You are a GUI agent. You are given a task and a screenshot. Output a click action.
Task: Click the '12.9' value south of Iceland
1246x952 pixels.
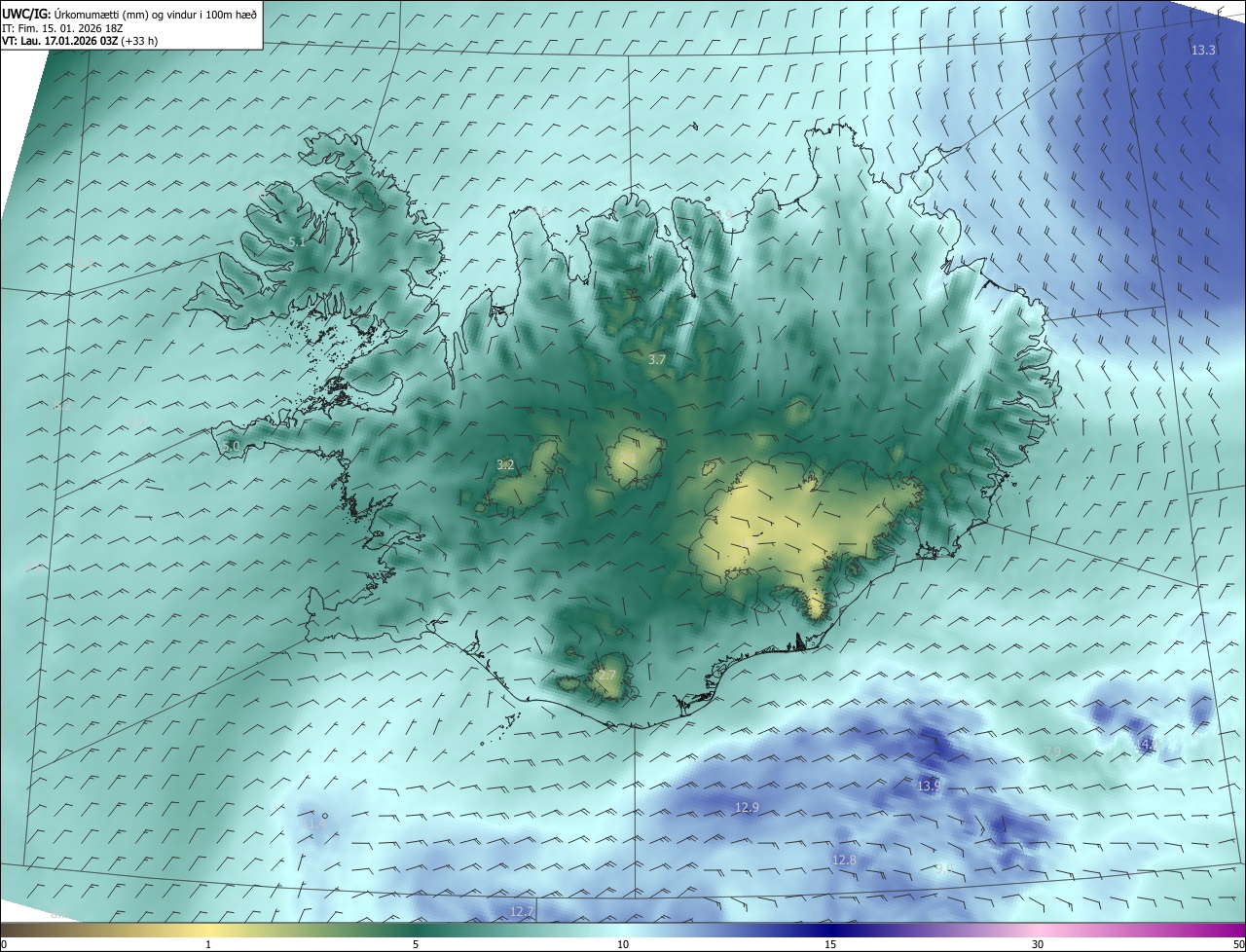click(746, 807)
